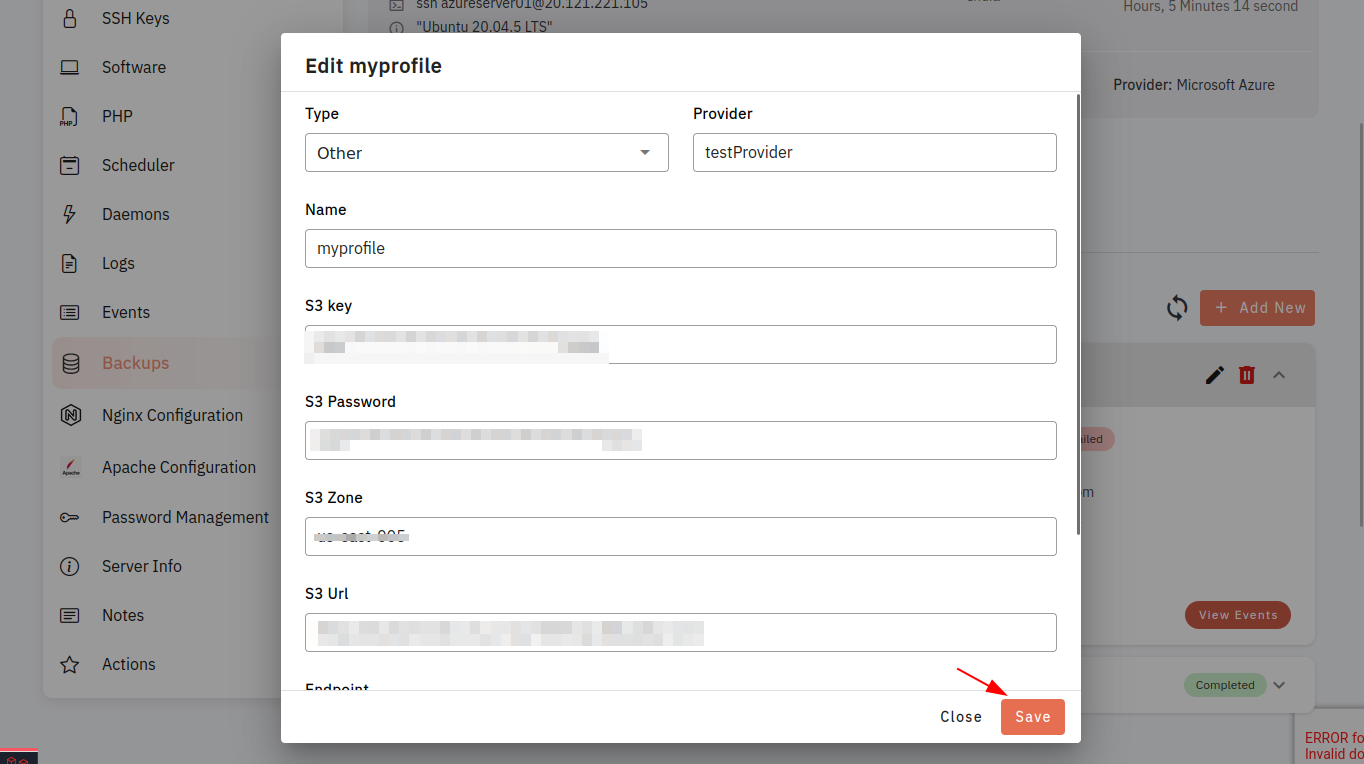
Task: Open the Type dropdown showing Other
Action: [487, 153]
